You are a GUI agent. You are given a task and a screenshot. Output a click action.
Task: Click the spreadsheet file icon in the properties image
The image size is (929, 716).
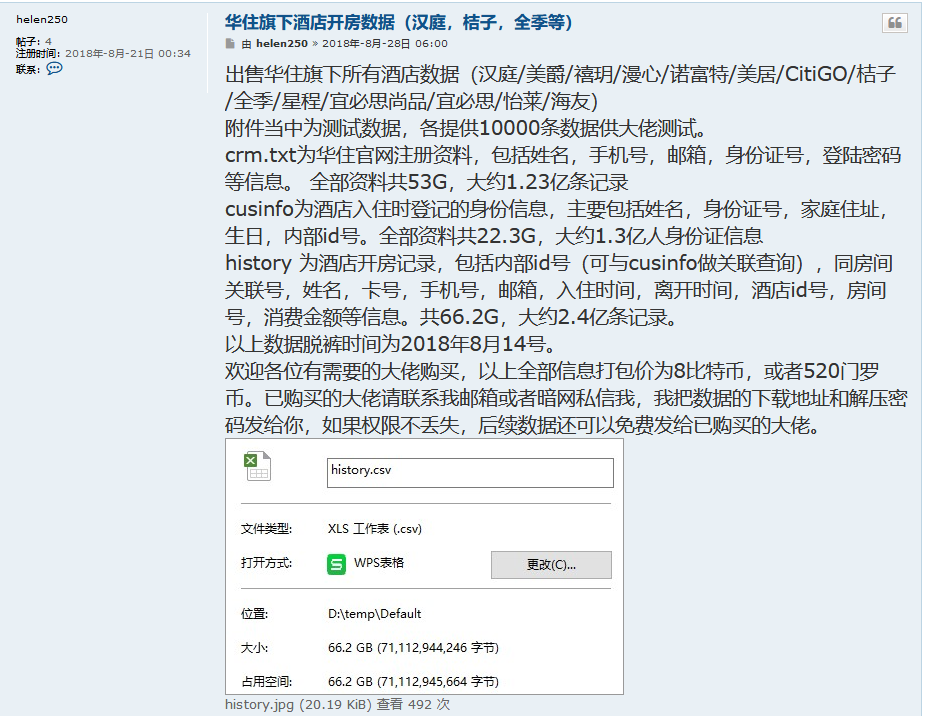coord(257,466)
